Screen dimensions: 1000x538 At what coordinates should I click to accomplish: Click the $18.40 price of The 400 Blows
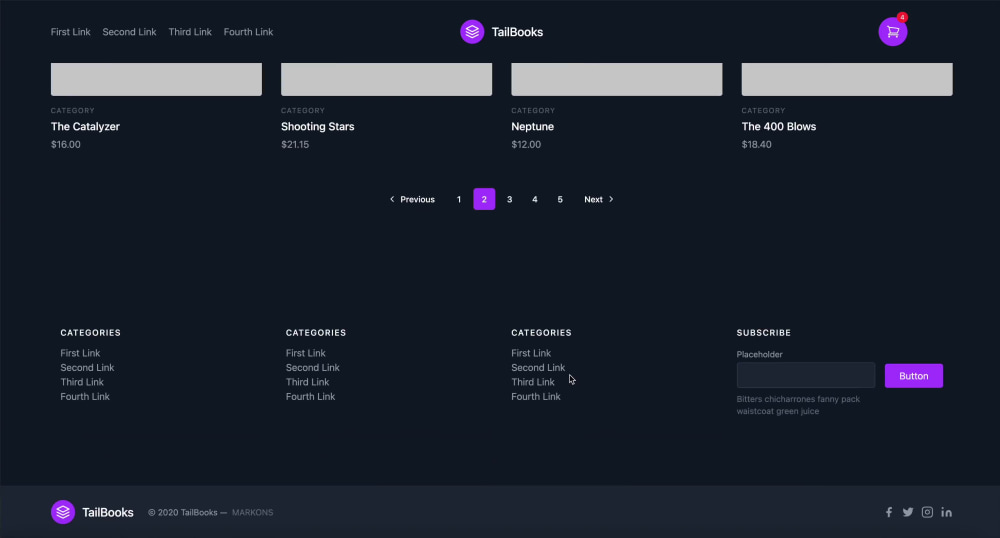tap(756, 145)
